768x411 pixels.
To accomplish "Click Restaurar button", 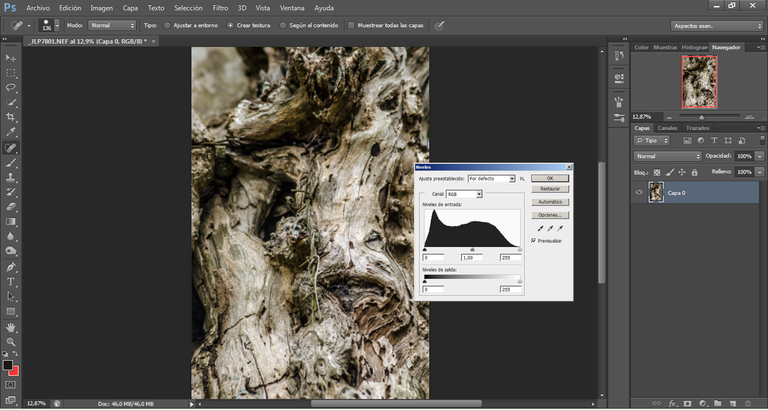I will click(x=550, y=189).
